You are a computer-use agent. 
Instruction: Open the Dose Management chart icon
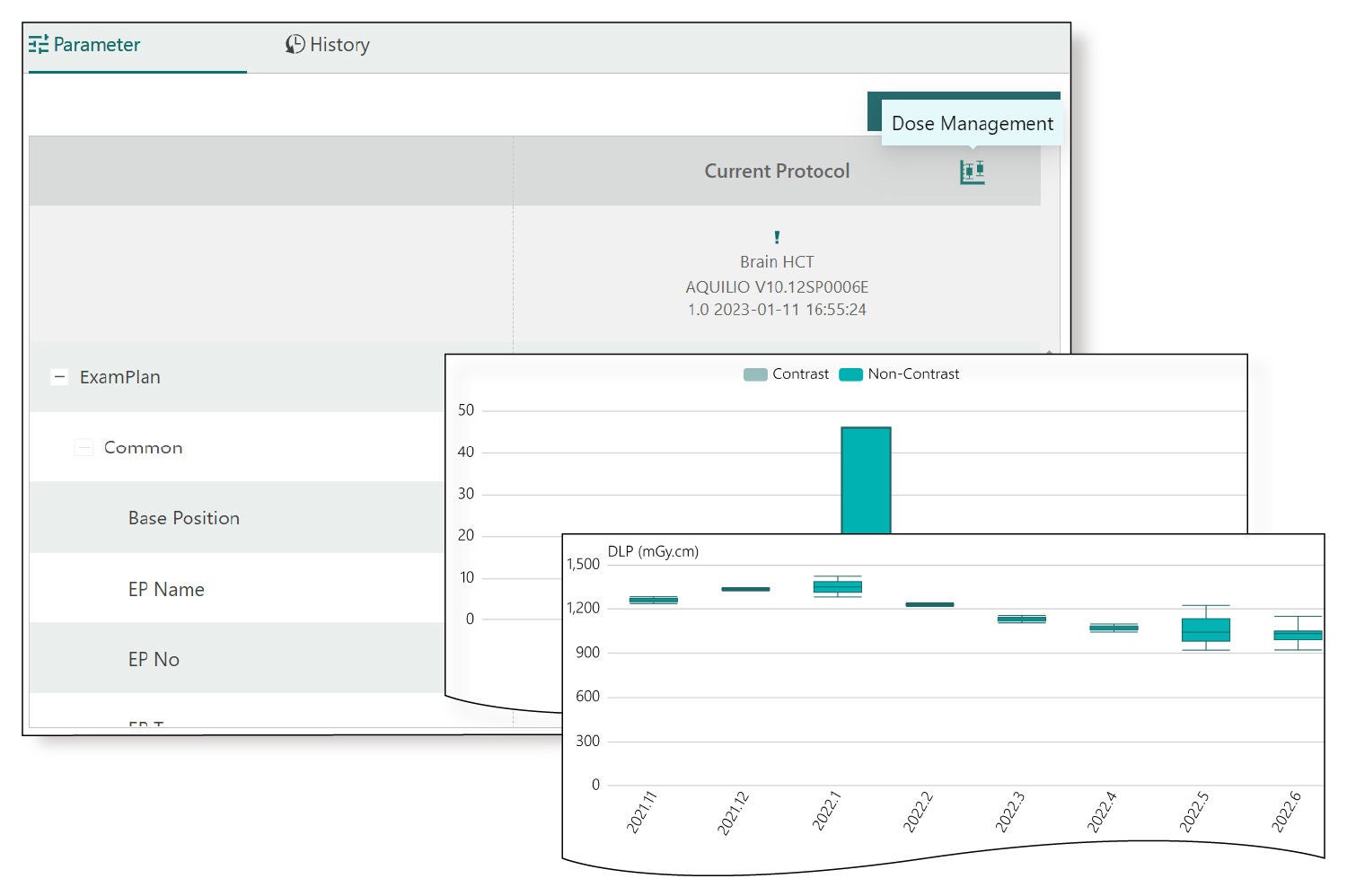coord(972,171)
